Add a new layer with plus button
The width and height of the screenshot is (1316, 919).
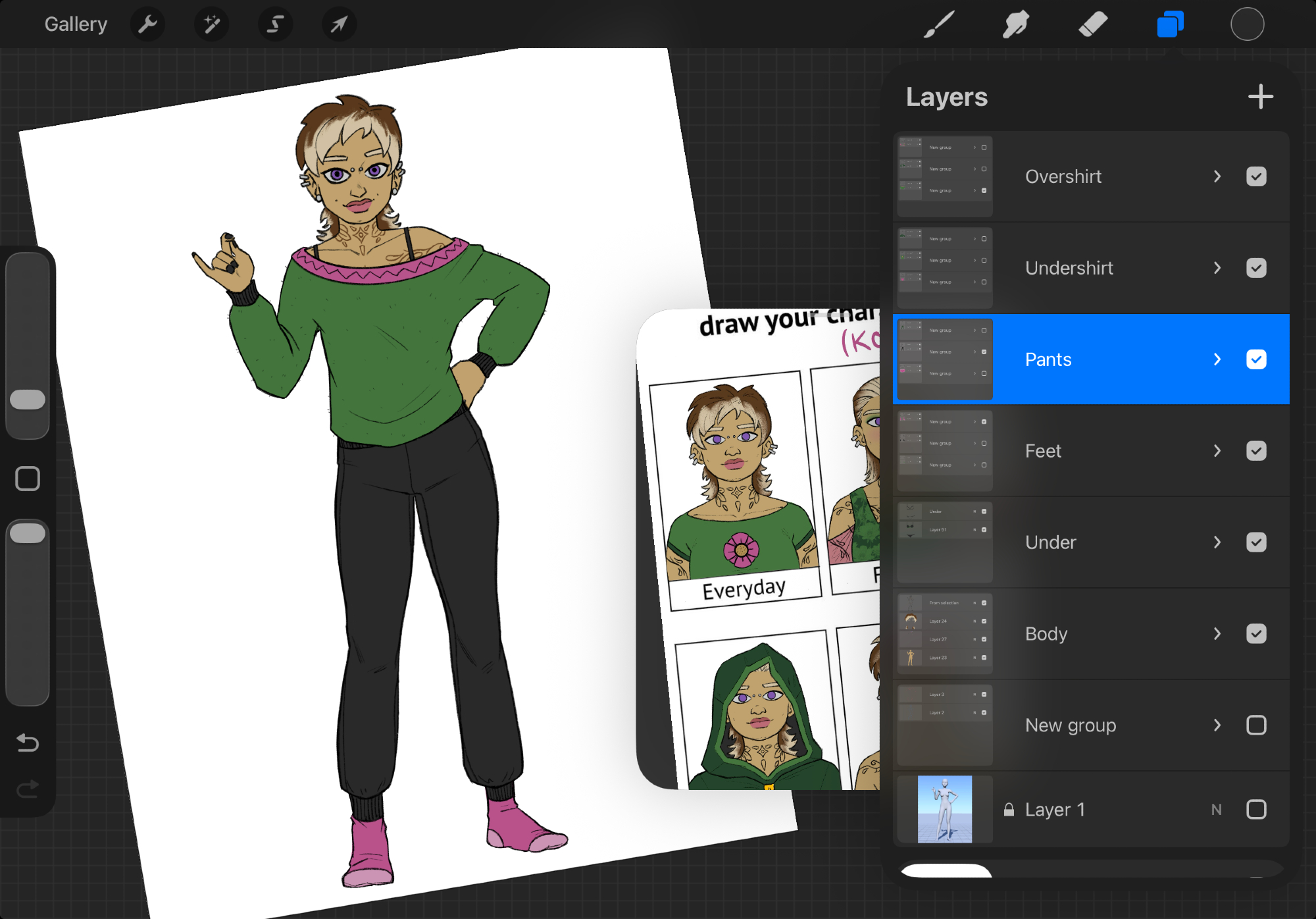point(1260,97)
